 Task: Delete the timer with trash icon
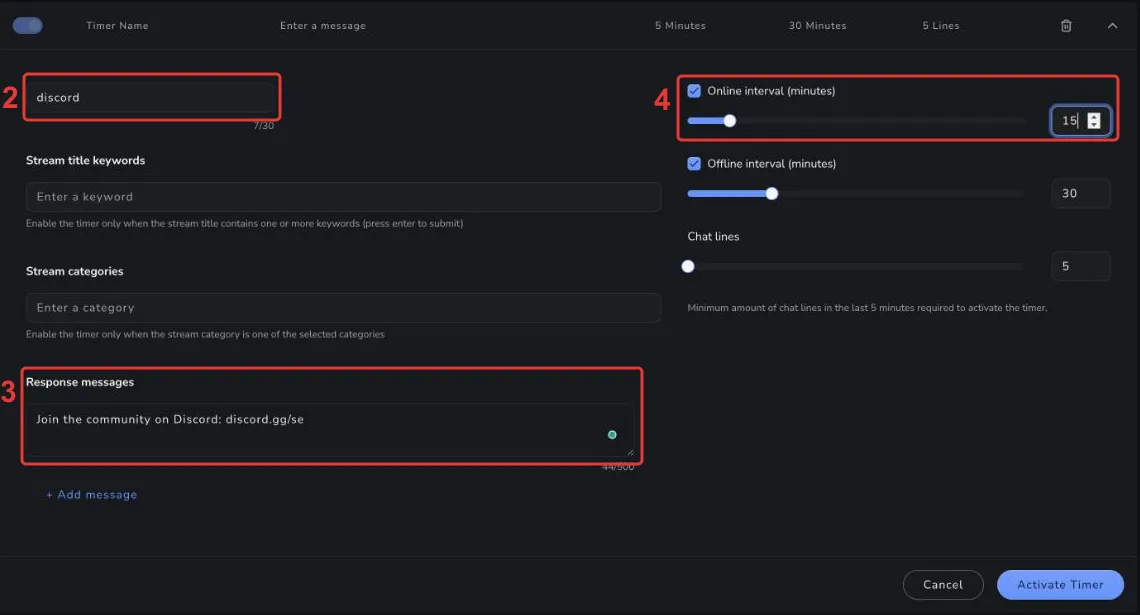tap(1066, 26)
